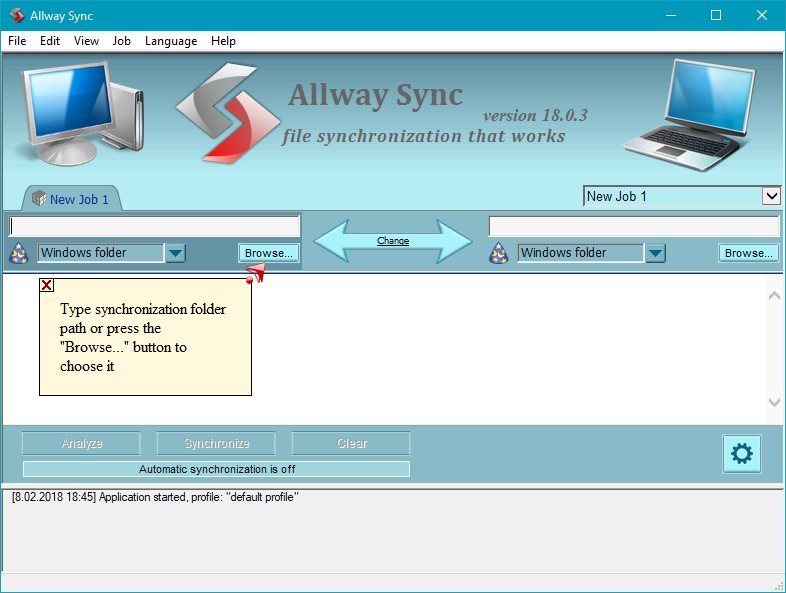Click the Automatic synchronization is off bar
Image resolution: width=786 pixels, height=593 pixels.
(217, 469)
